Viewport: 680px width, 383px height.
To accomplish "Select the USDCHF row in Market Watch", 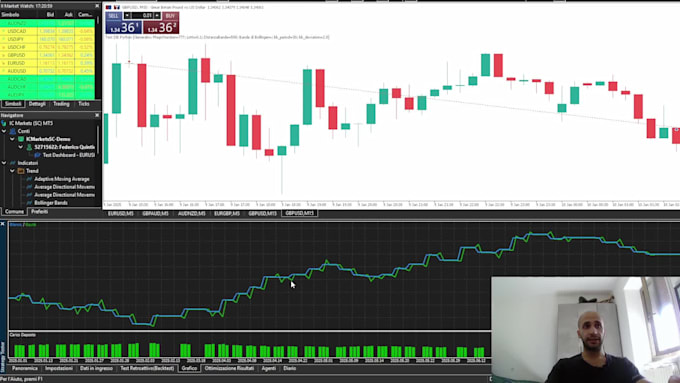I will click(47, 47).
